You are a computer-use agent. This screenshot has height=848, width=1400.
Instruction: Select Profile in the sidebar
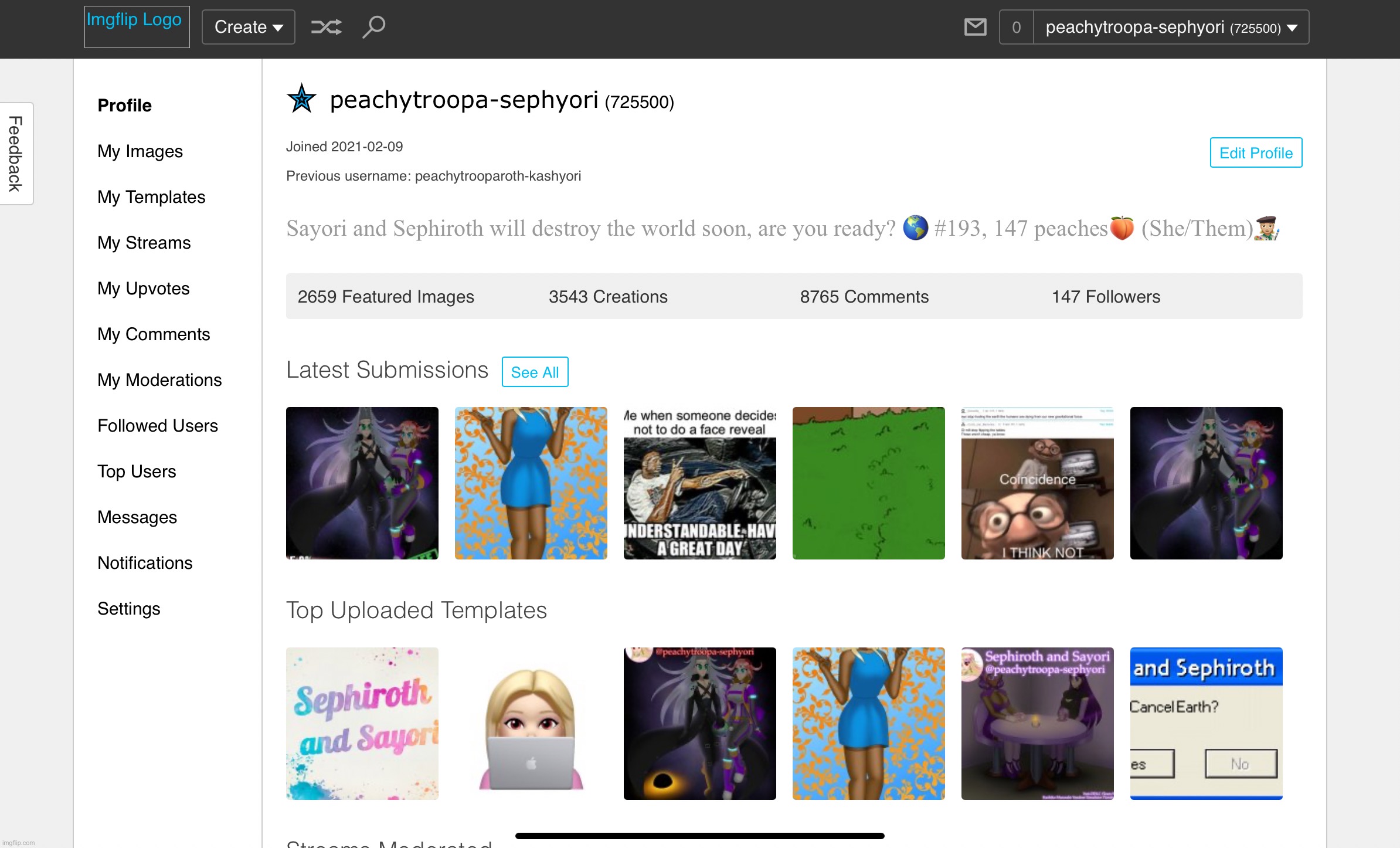(x=124, y=106)
